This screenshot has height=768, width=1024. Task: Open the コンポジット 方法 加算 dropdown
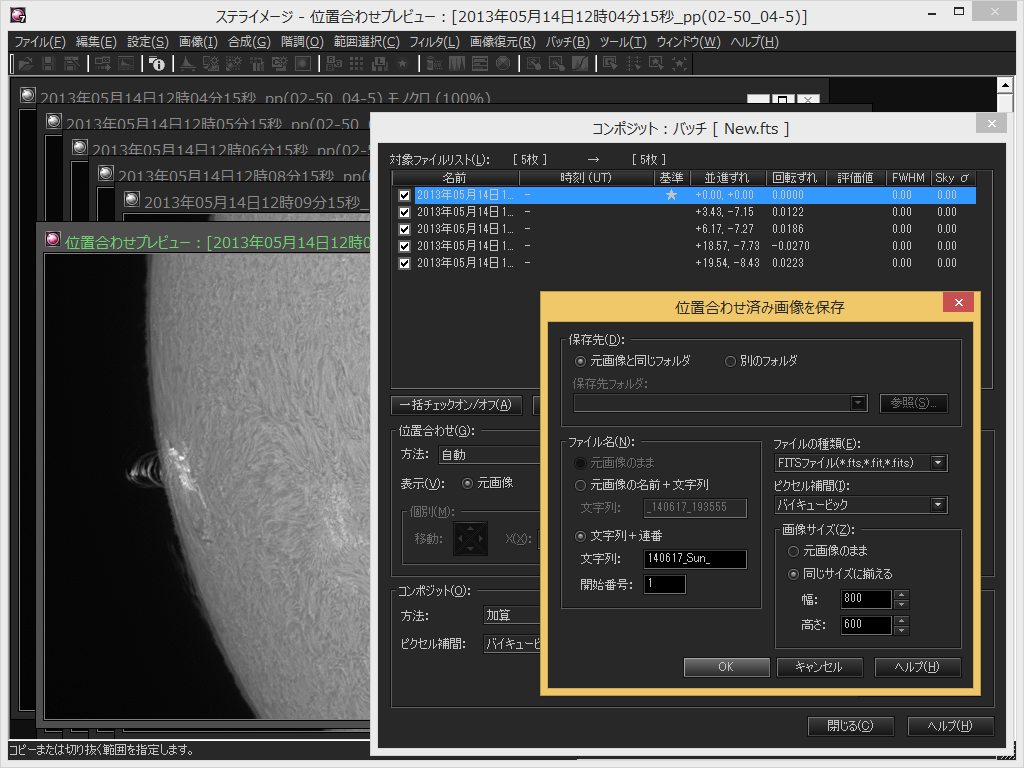click(512, 615)
